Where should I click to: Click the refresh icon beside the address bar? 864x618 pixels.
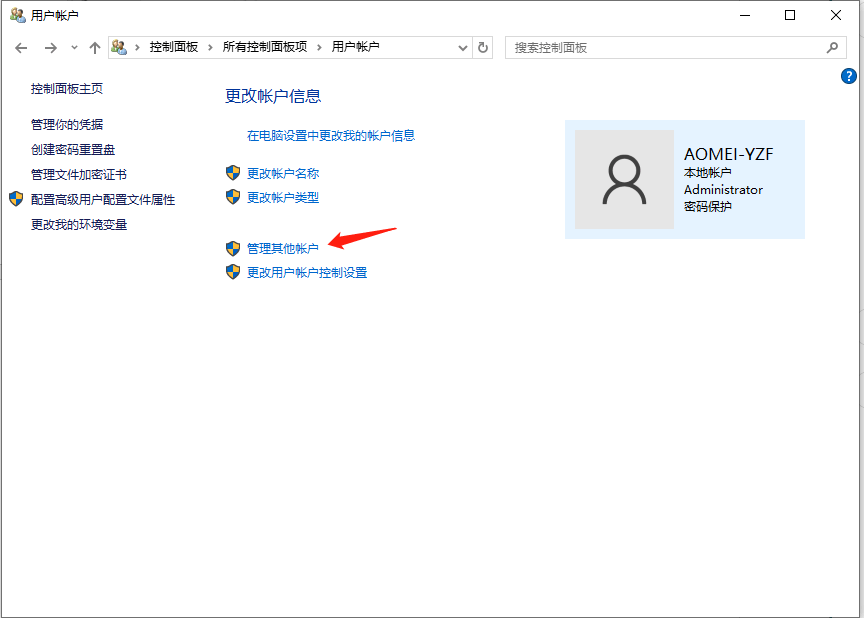483,47
